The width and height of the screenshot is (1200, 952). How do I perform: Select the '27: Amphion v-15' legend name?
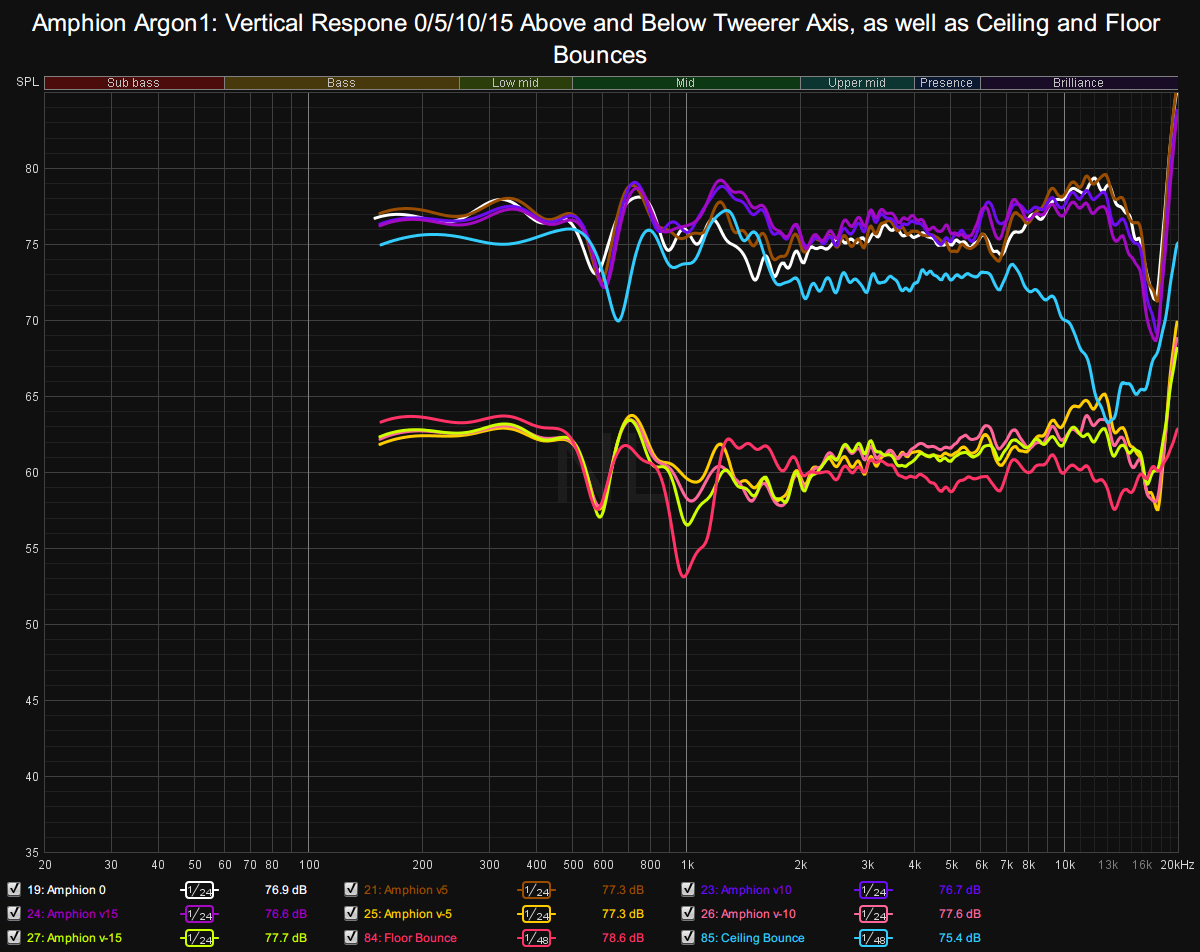(74, 938)
